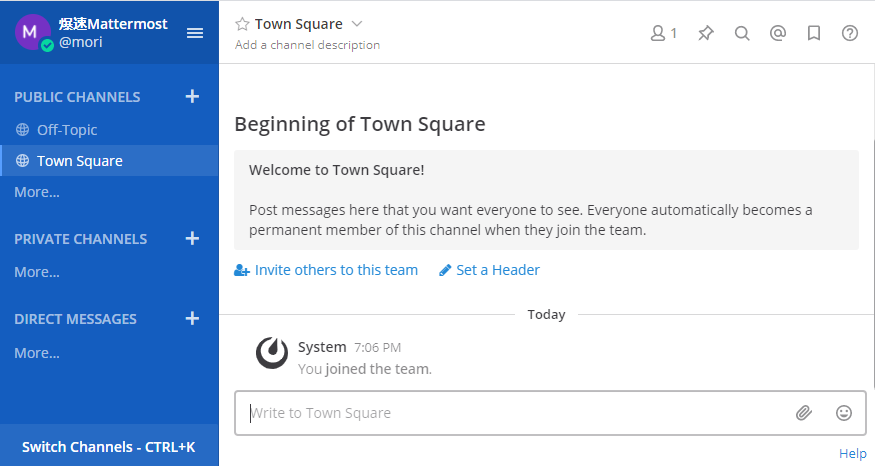Open the help question mark icon

(x=849, y=33)
